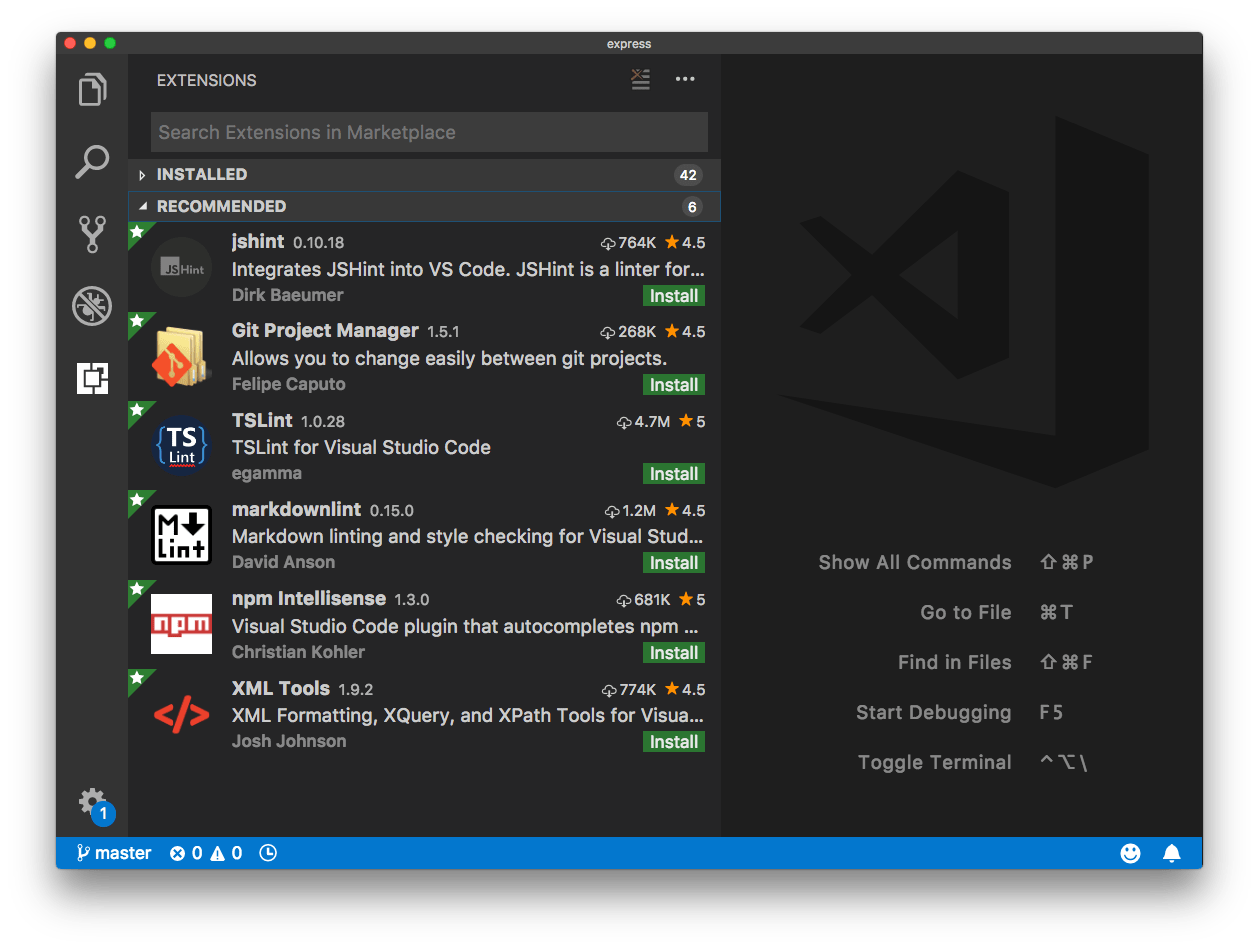The height and width of the screenshot is (949, 1259).
Task: Click publisher name David Anson
Action: 283,562
